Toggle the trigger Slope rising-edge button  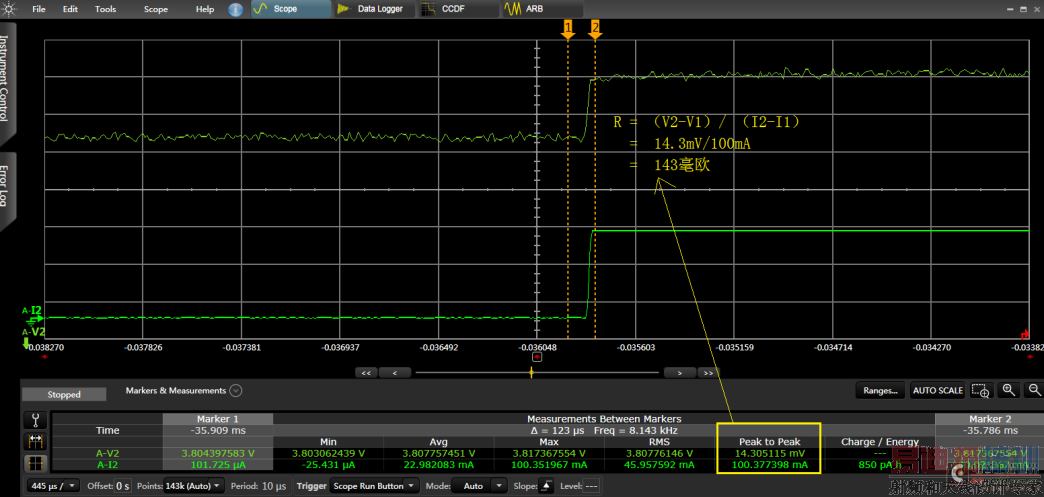[549, 486]
